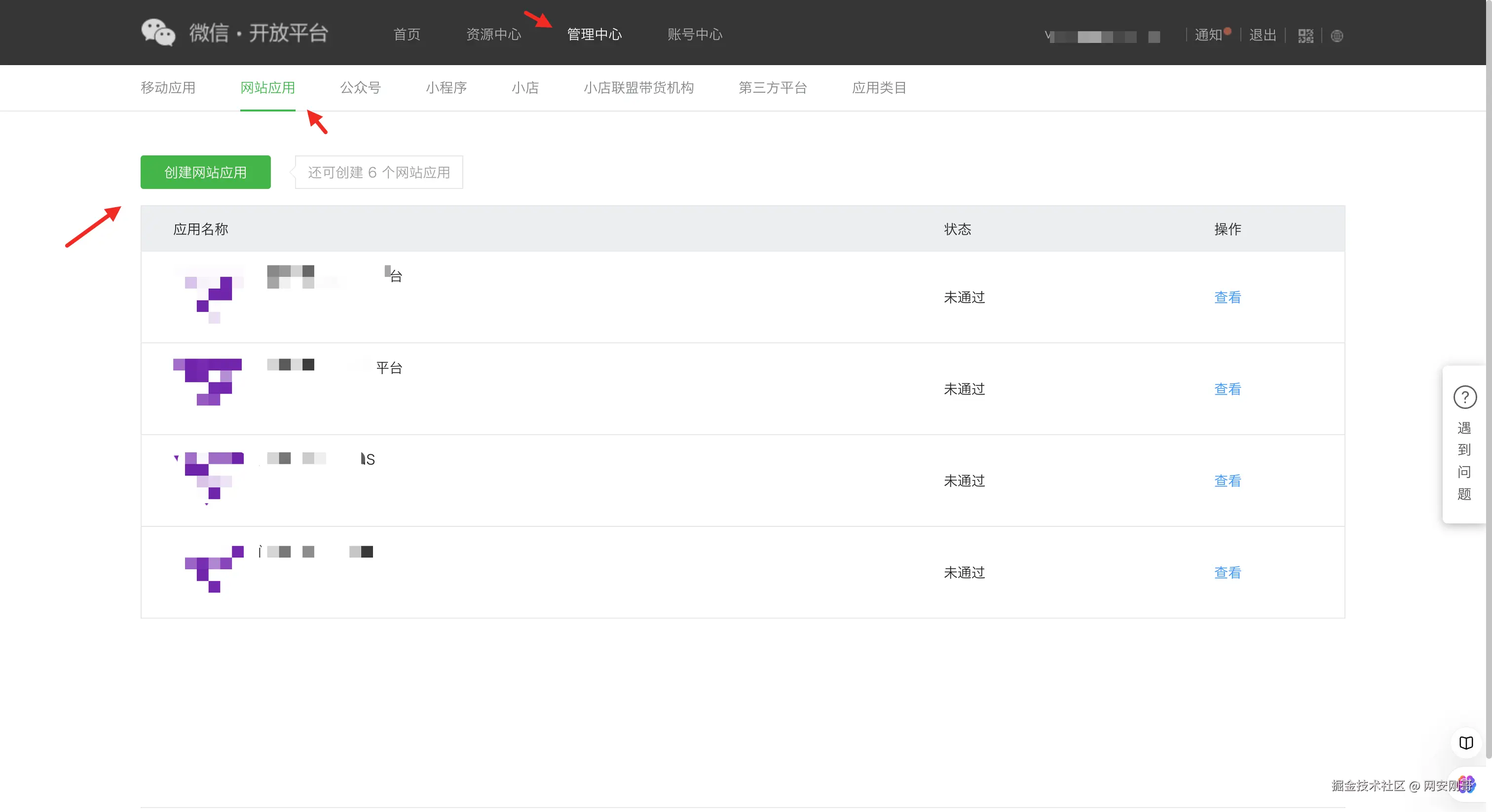This screenshot has height=812, width=1492.
Task: Expand the triangle beside the third app logo
Action: pos(176,458)
